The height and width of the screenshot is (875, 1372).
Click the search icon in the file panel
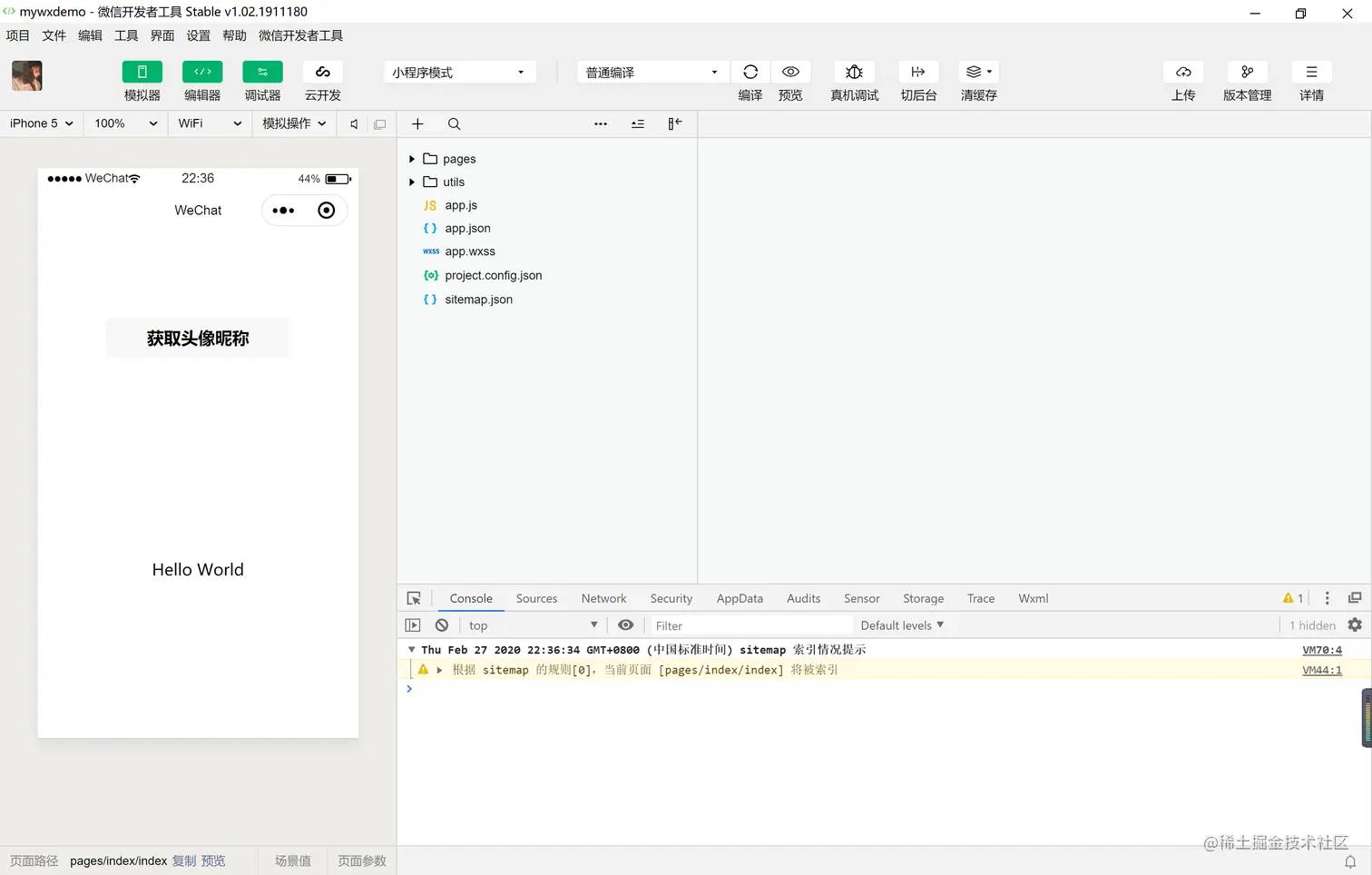pos(455,124)
